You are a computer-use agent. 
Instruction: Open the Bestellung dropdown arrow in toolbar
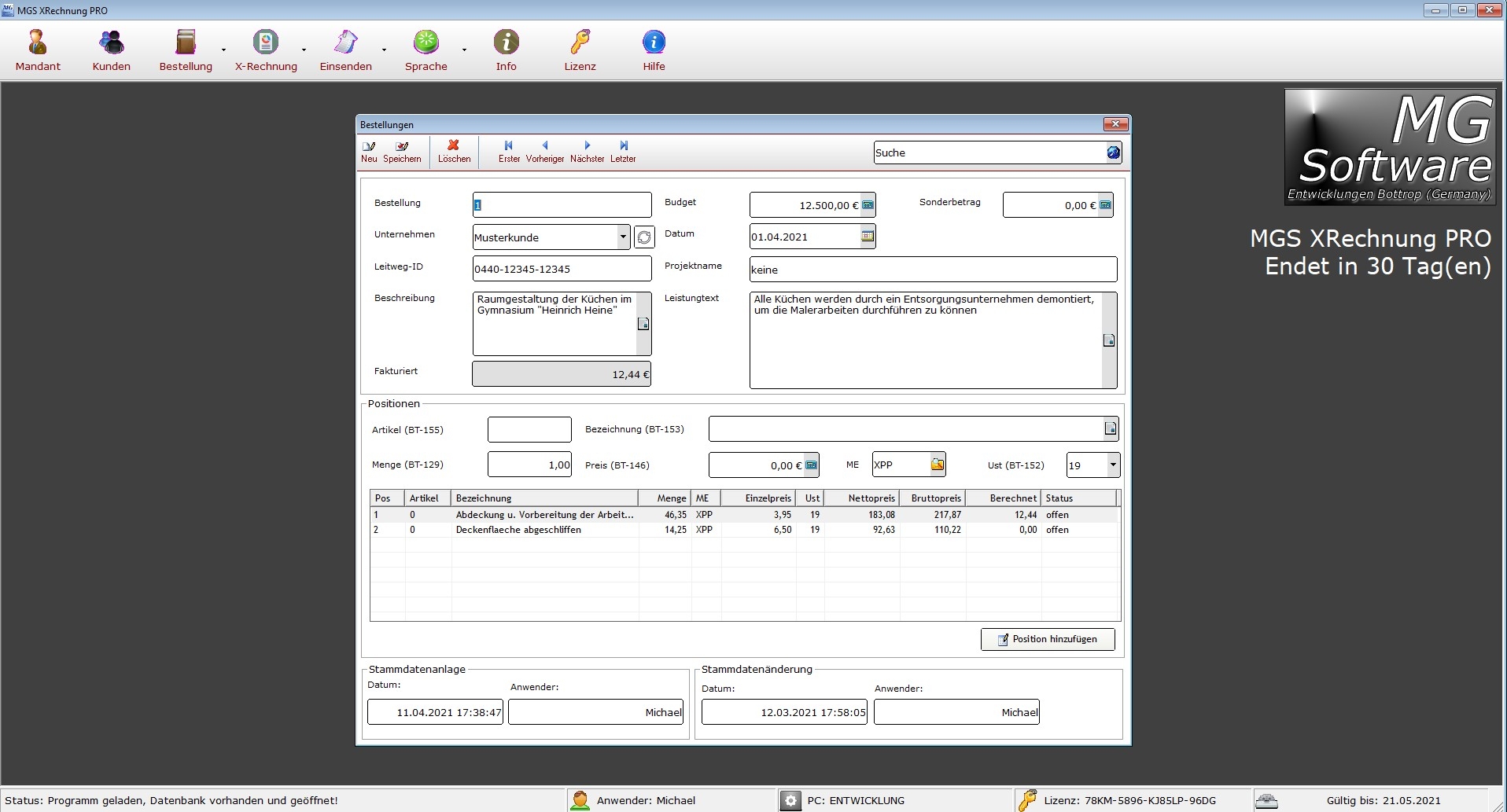(x=224, y=50)
